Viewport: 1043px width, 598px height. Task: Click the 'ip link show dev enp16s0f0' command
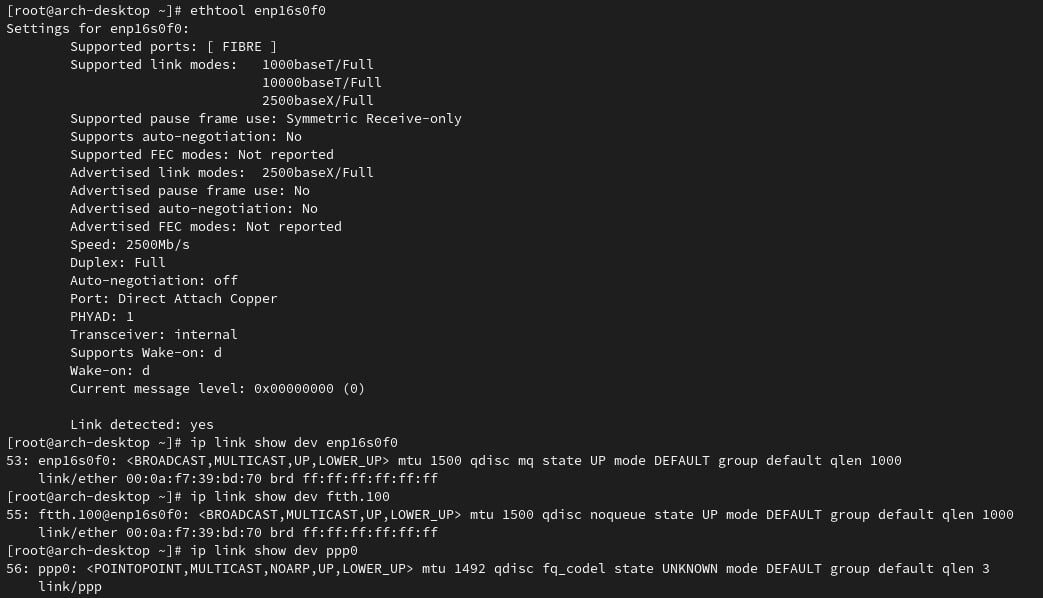coord(293,442)
